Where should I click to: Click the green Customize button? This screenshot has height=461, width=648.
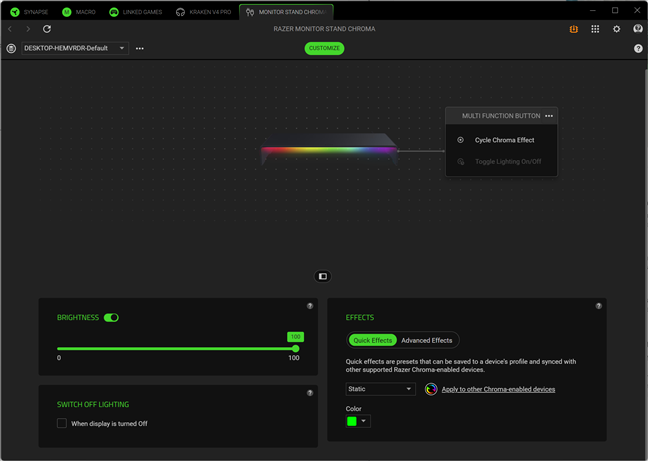324,48
